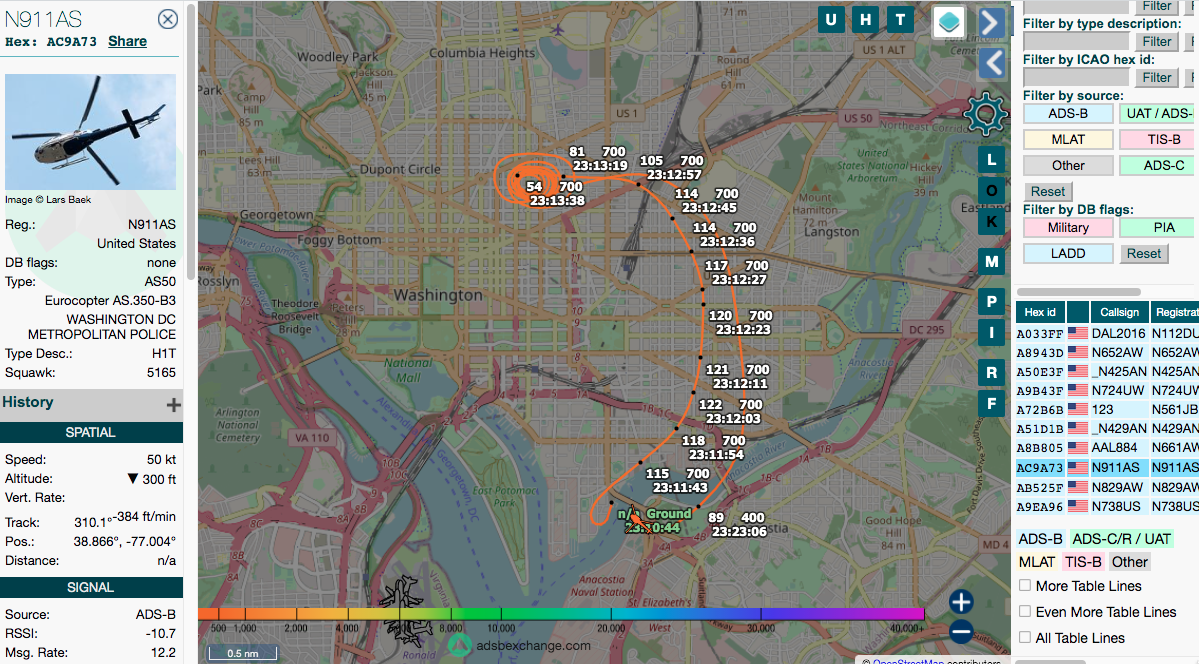The width and height of the screenshot is (1199, 664).
Task: Zoom out with the minus button
Action: tap(961, 632)
